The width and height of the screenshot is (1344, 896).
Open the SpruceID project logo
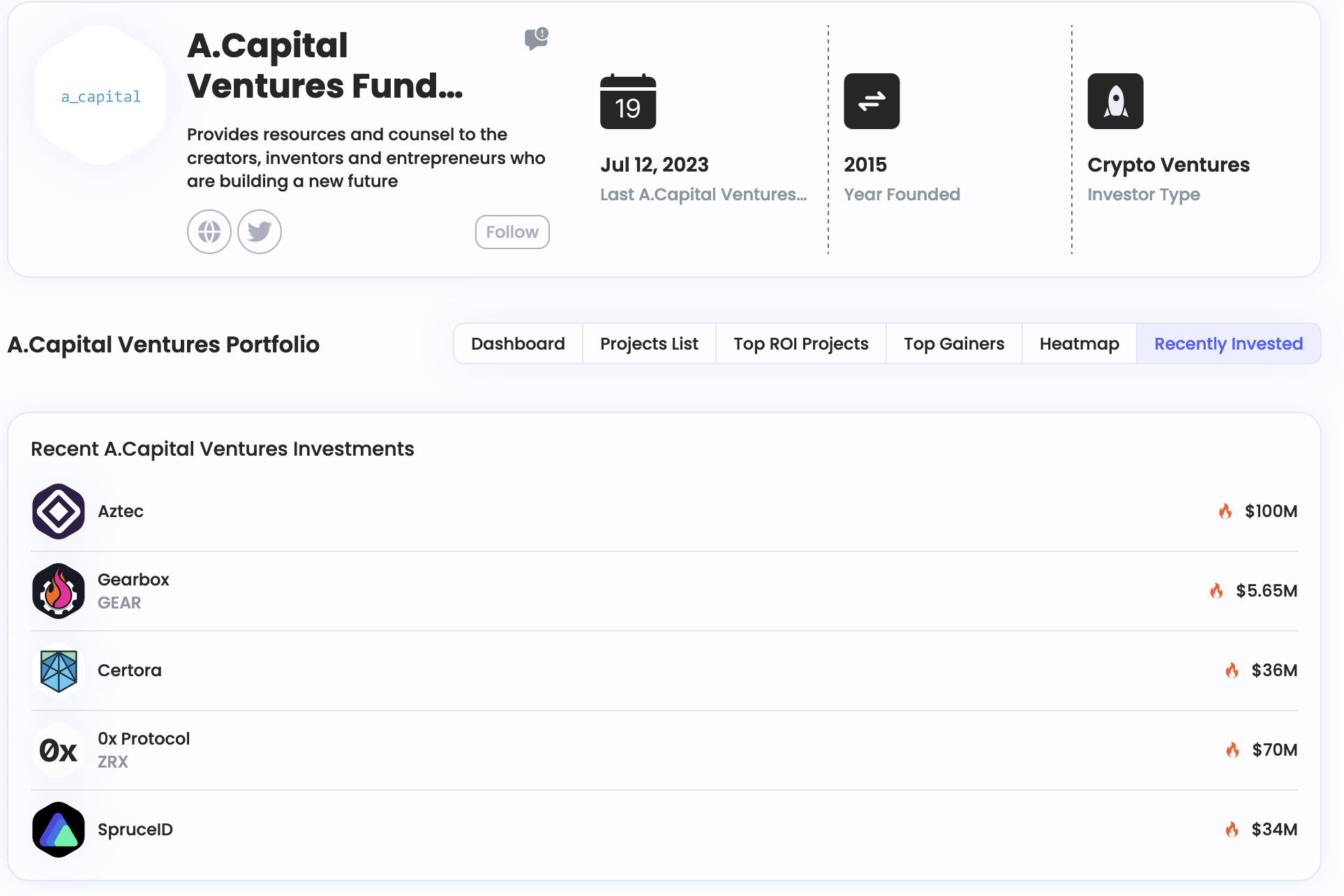point(59,830)
